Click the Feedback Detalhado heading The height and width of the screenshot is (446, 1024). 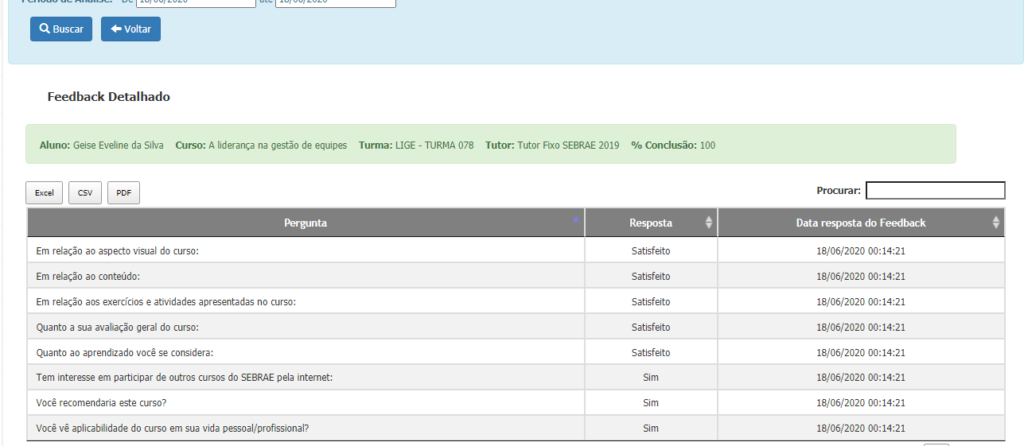(108, 97)
